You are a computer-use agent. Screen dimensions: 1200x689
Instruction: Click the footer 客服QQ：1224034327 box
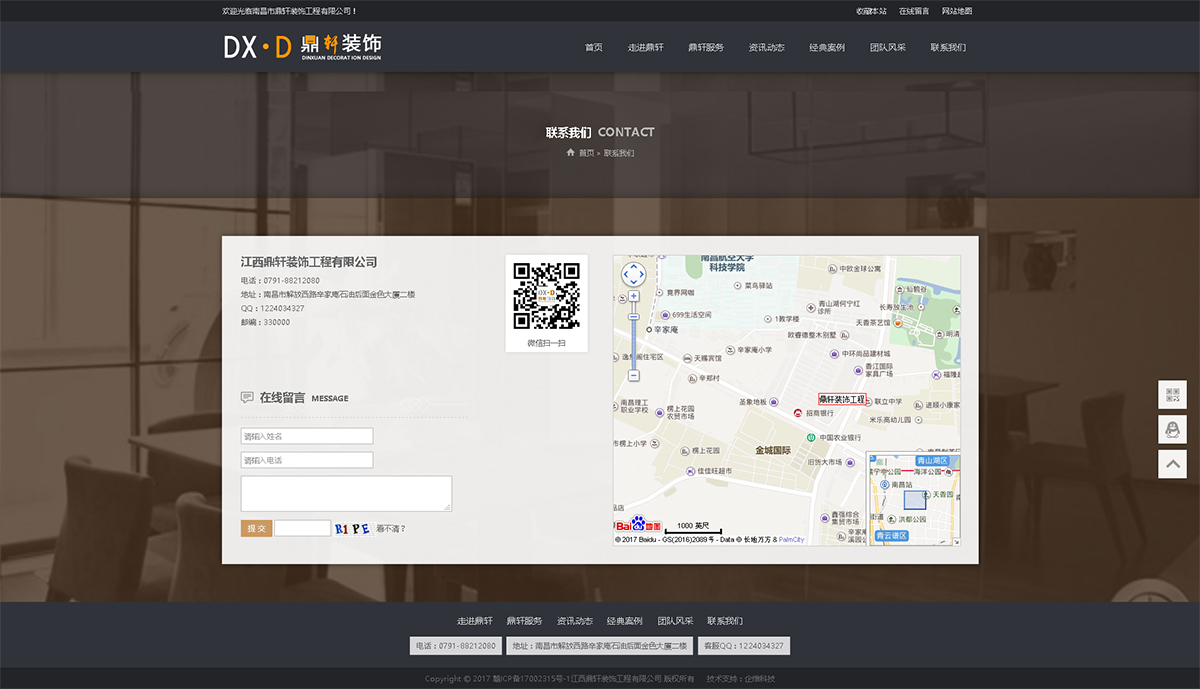point(744,646)
